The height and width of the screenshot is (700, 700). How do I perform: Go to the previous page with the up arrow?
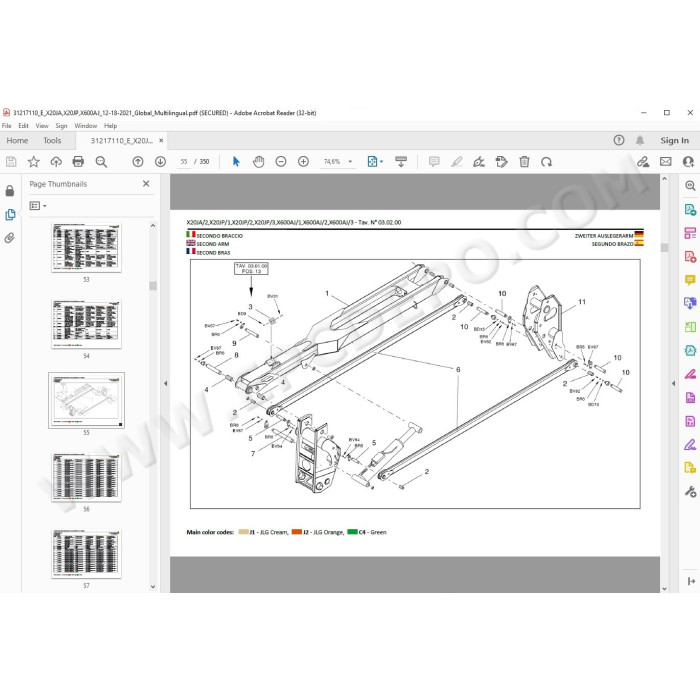[138, 162]
